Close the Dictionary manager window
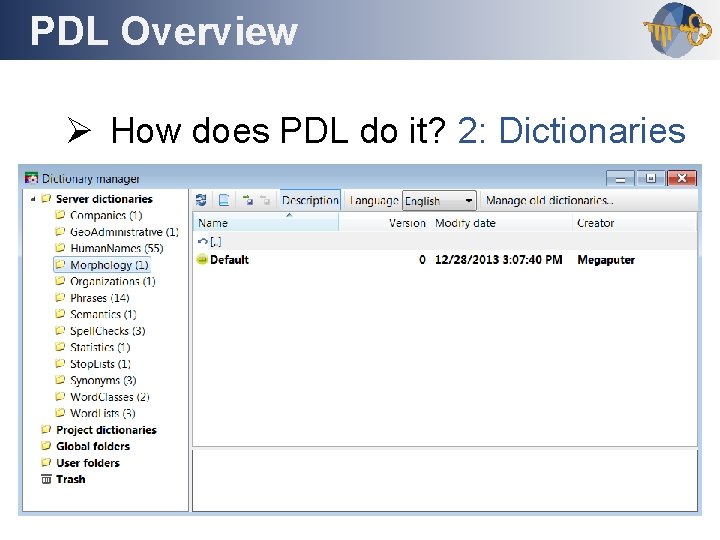The height and width of the screenshot is (540, 720). coord(682,178)
